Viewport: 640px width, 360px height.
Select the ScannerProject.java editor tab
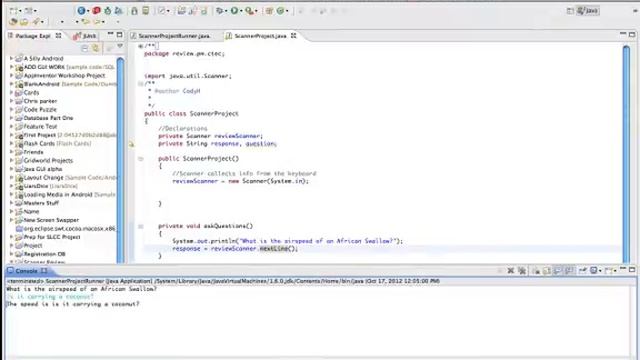(x=260, y=36)
